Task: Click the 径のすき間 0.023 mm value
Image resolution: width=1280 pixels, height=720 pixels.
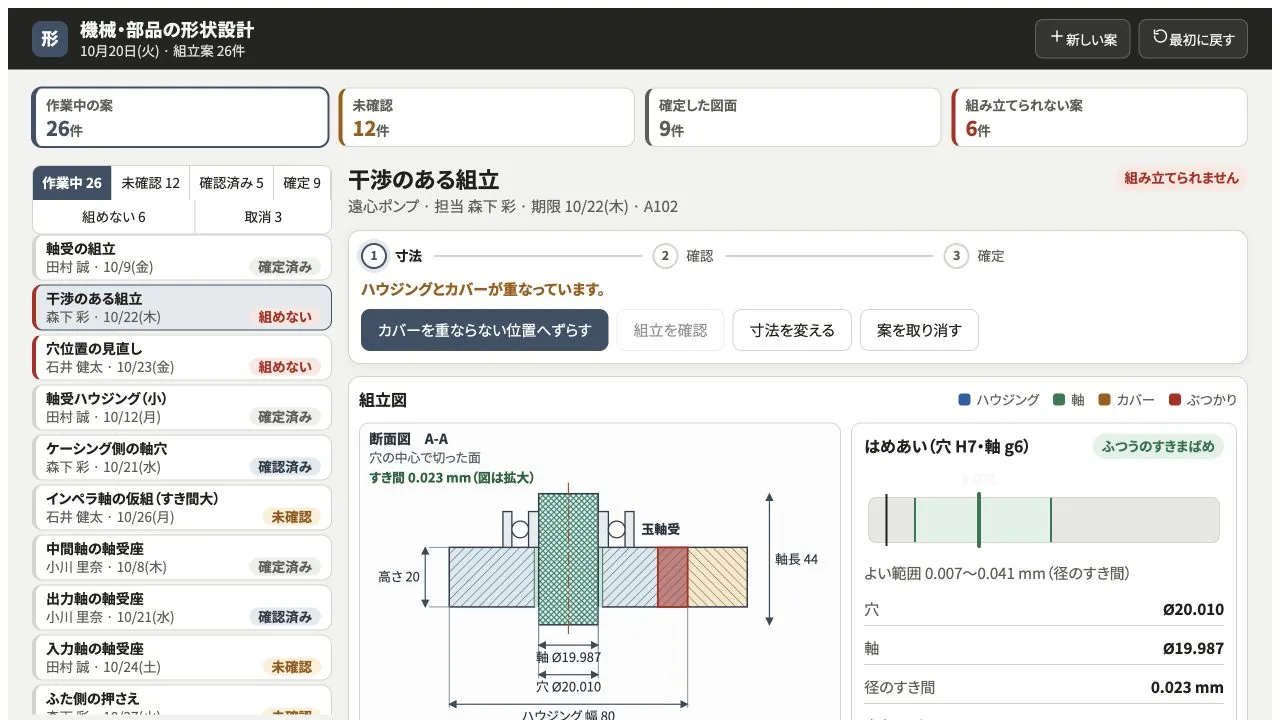Action: tap(1187, 687)
